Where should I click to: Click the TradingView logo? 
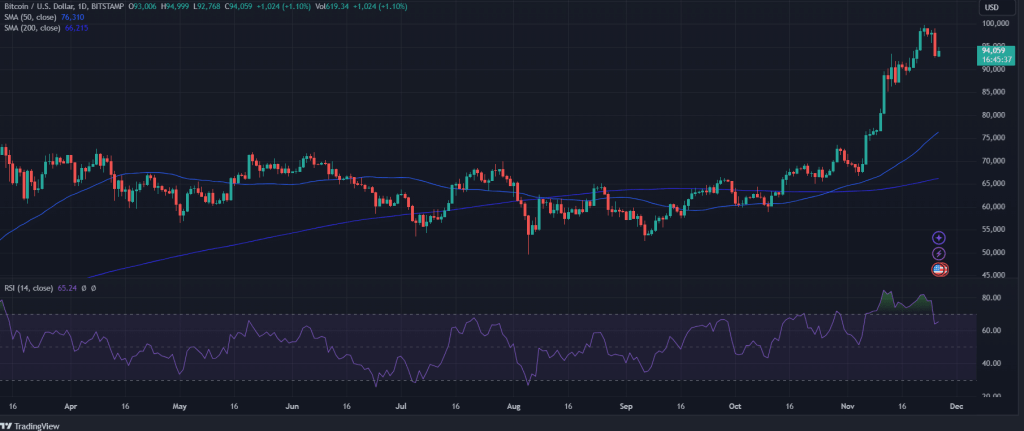[31, 426]
